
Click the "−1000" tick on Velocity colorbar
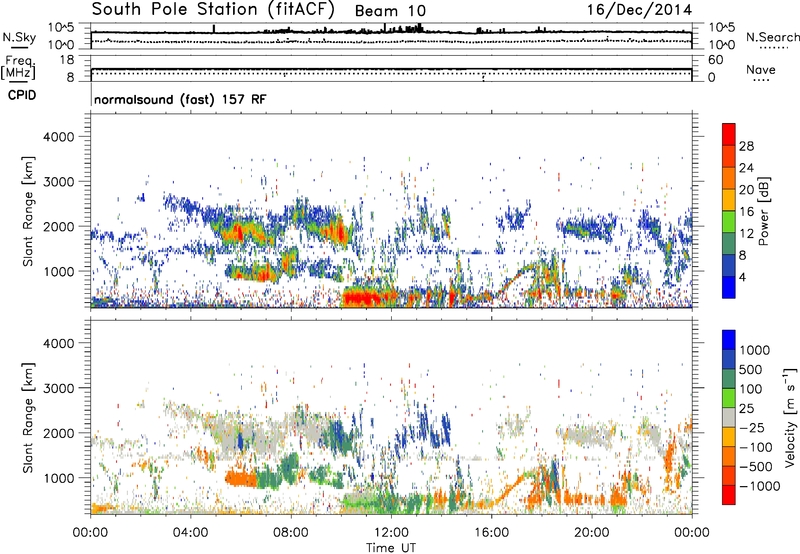pos(759,486)
